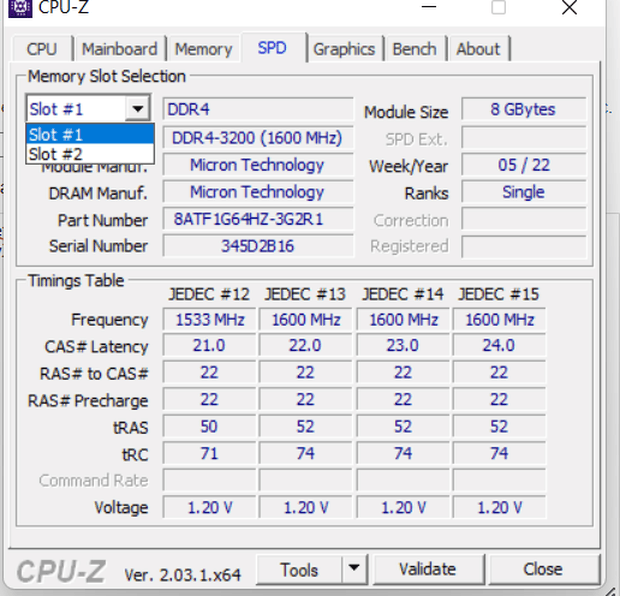This screenshot has width=620, height=596.
Task: Click the DDR4-3200 (1600 MHz) field
Action: pyautogui.click(x=258, y=138)
